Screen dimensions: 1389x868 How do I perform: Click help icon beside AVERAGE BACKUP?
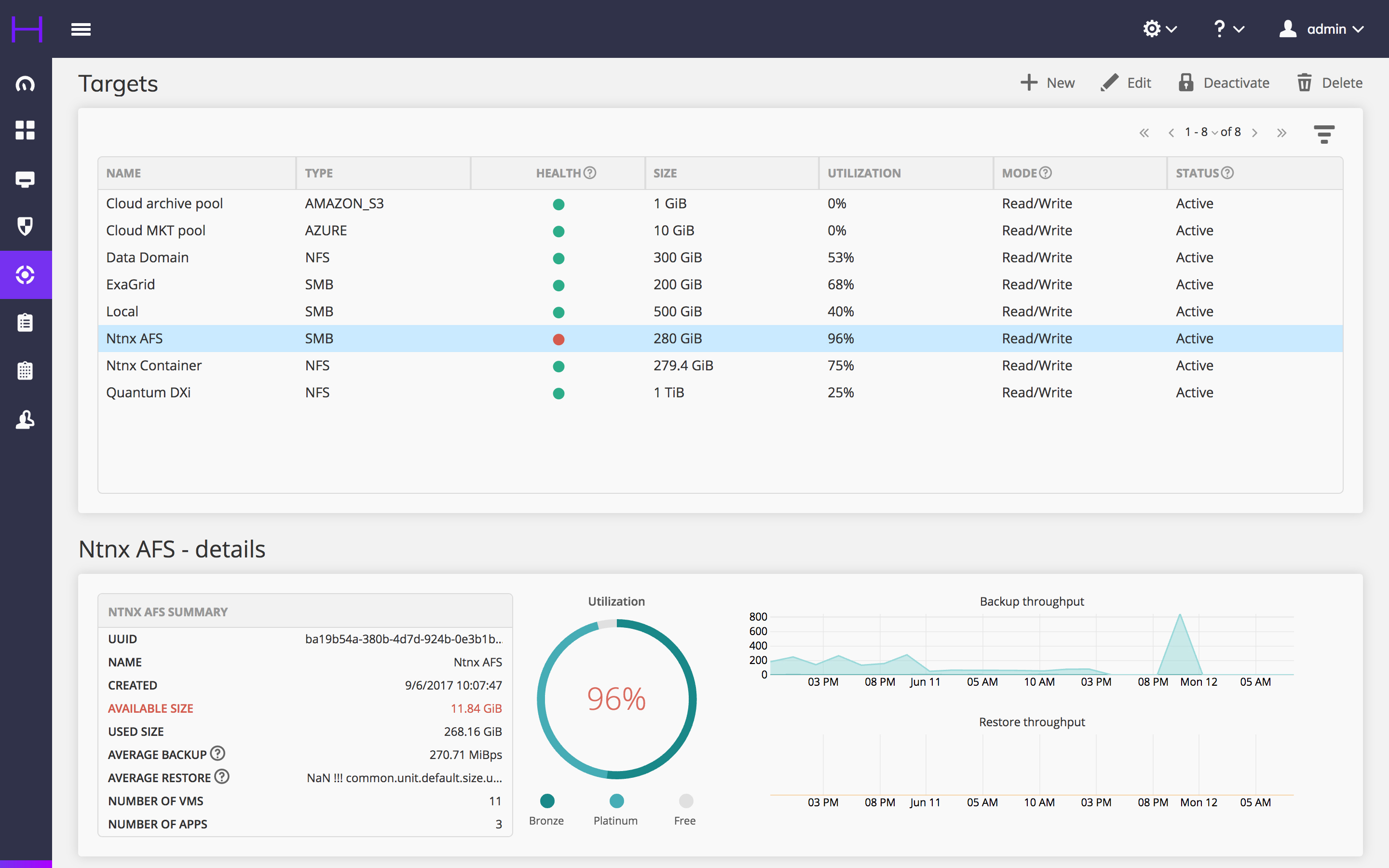click(218, 753)
